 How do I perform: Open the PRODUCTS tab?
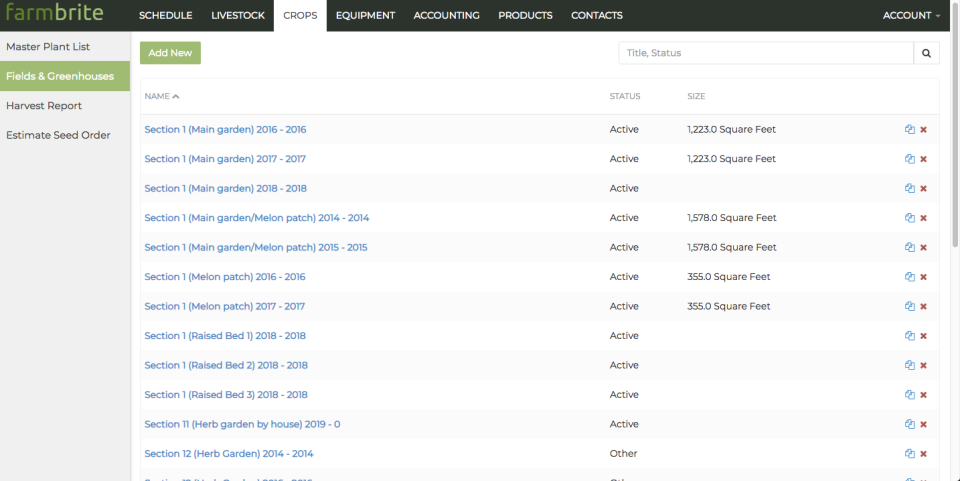(x=525, y=15)
